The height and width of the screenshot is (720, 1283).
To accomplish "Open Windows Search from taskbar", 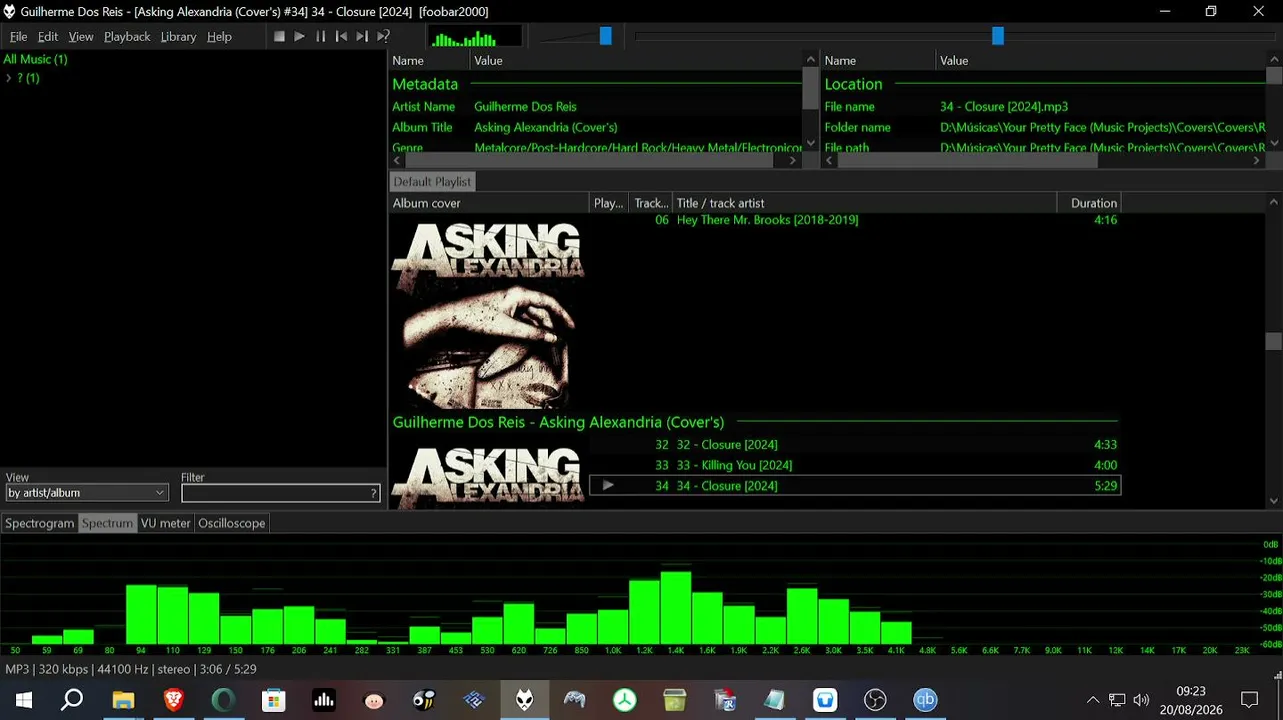I will (72, 700).
